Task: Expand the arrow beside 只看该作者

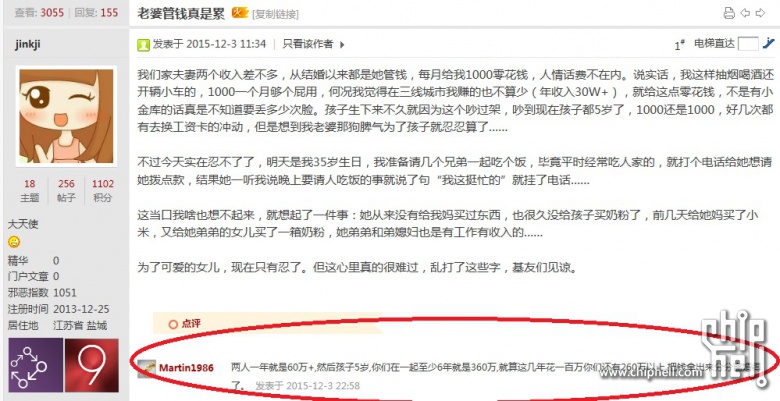Action: point(342,45)
